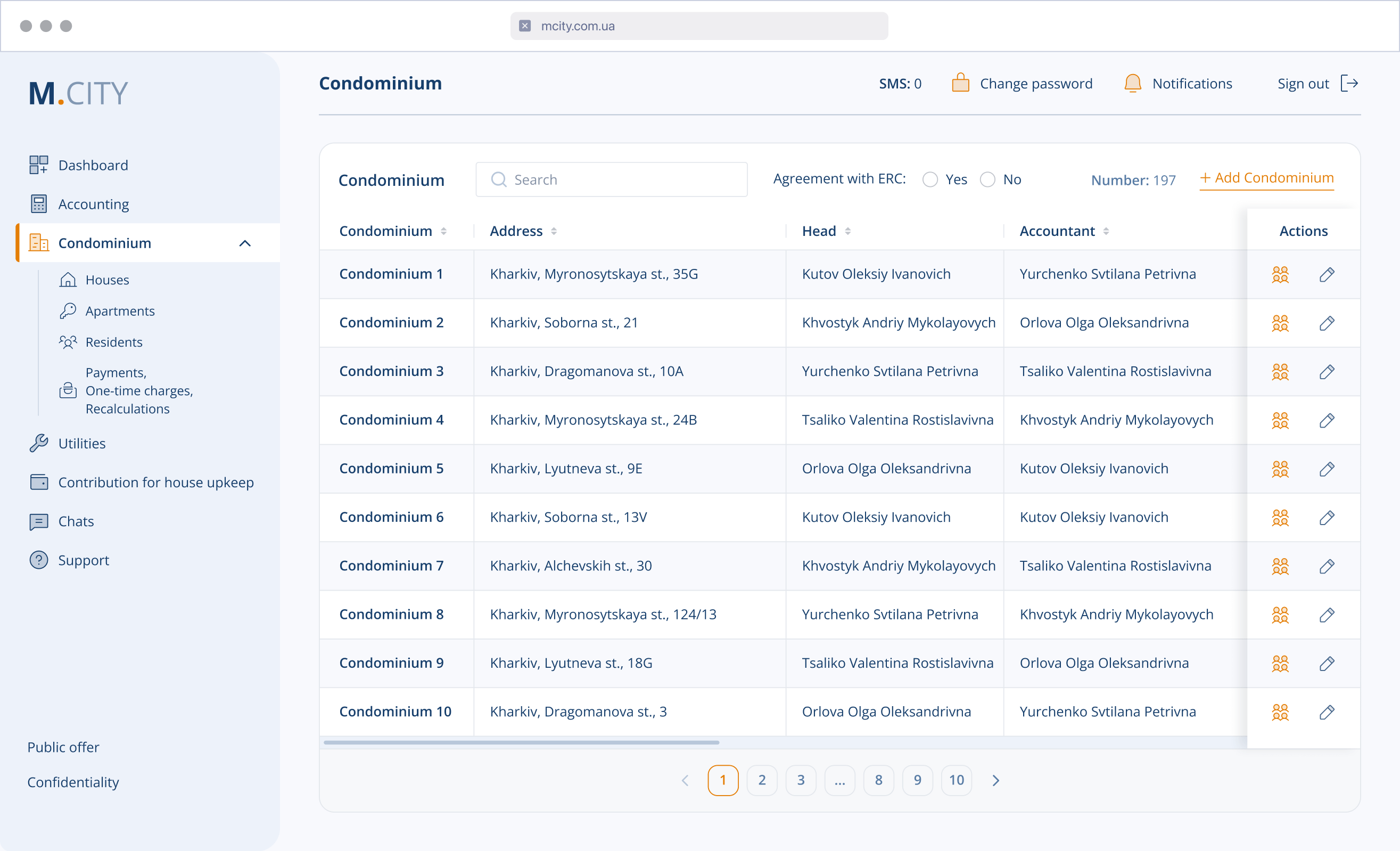Click the residents icon for Condominium 1
Screen dimensions: 1400x851
pyautogui.click(x=1280, y=275)
